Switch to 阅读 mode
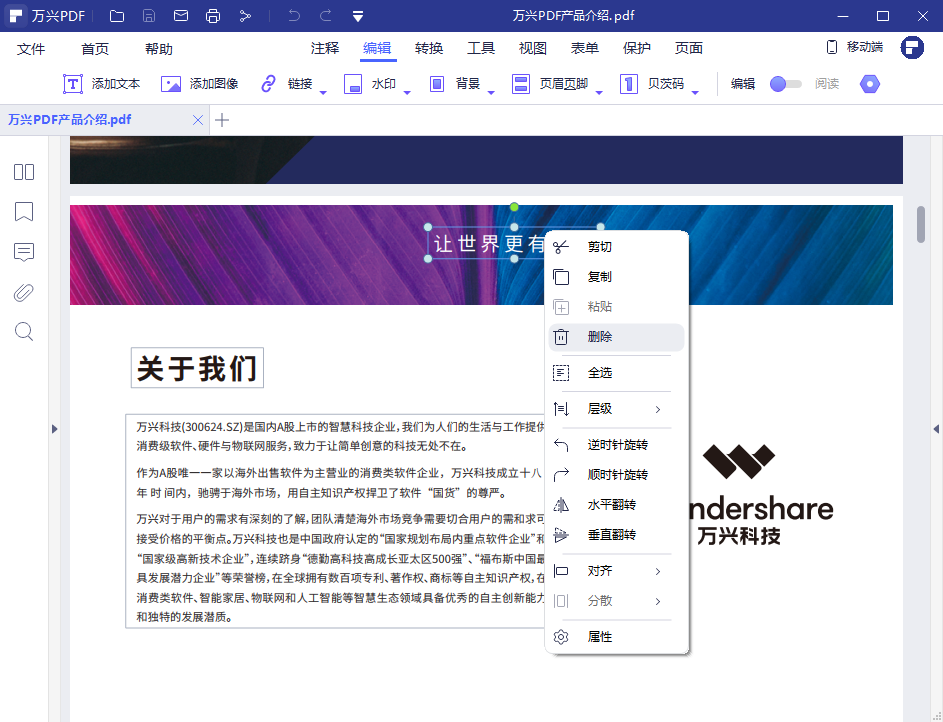943x722 pixels. coord(827,84)
